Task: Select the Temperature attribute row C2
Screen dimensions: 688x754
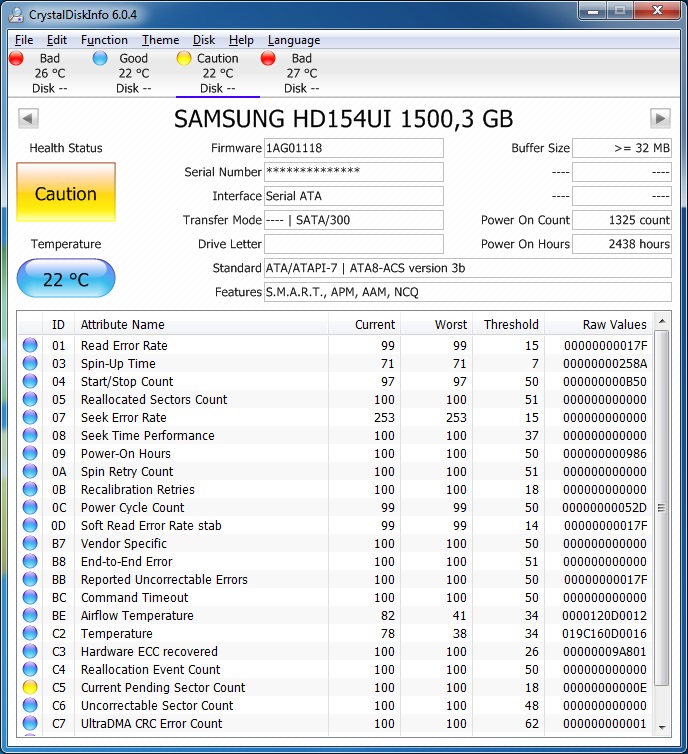Action: click(x=335, y=633)
